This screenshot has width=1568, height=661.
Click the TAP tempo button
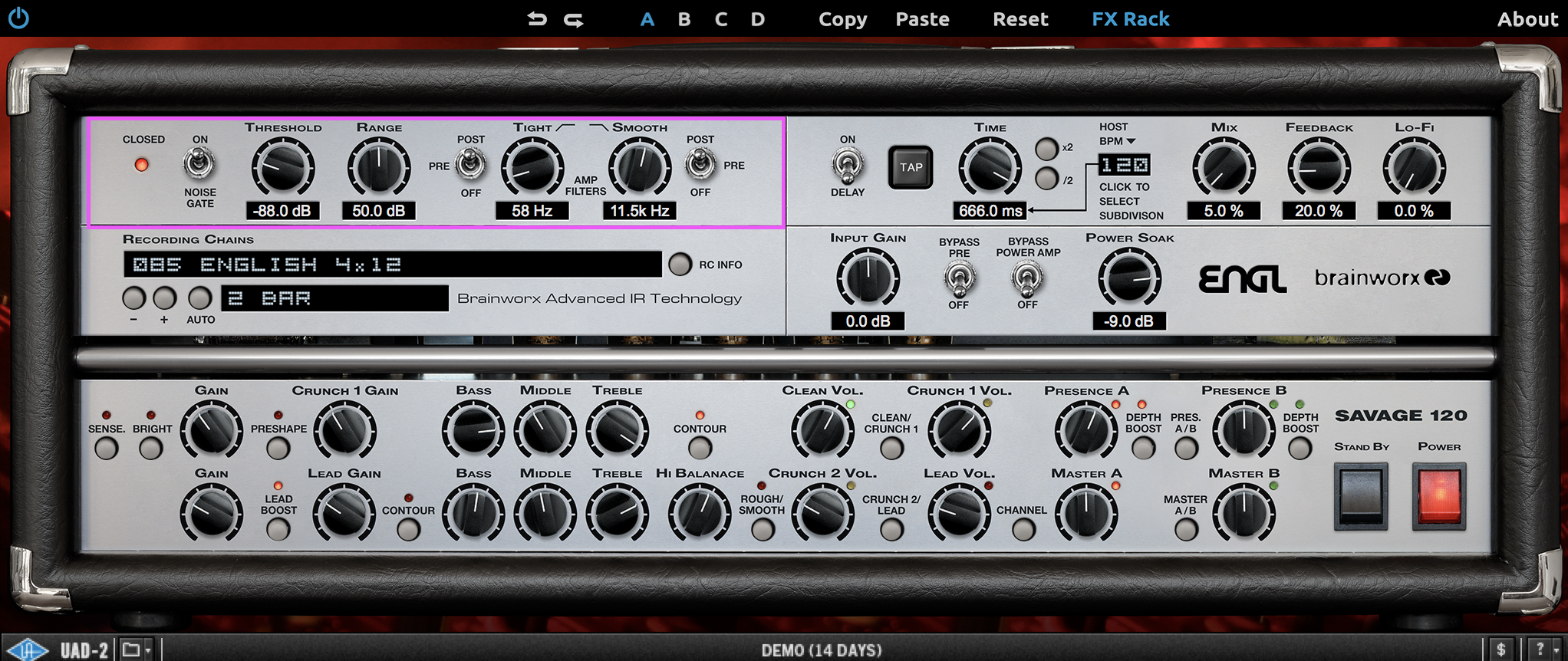[911, 167]
